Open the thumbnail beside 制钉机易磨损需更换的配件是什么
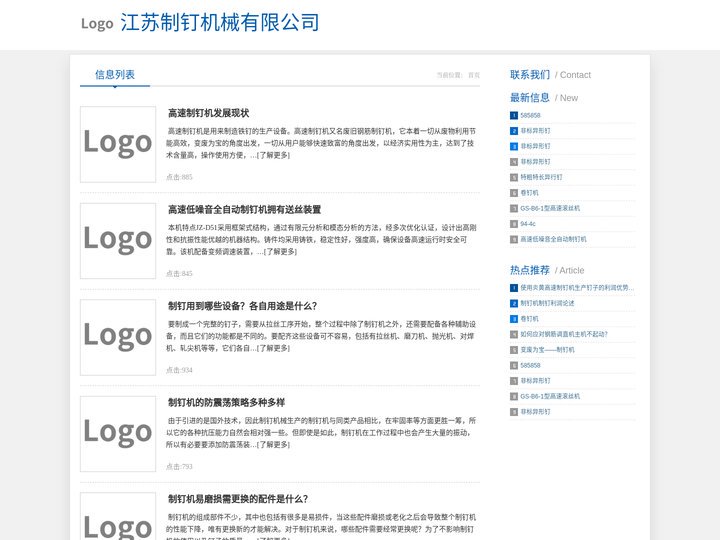 click(x=118, y=517)
